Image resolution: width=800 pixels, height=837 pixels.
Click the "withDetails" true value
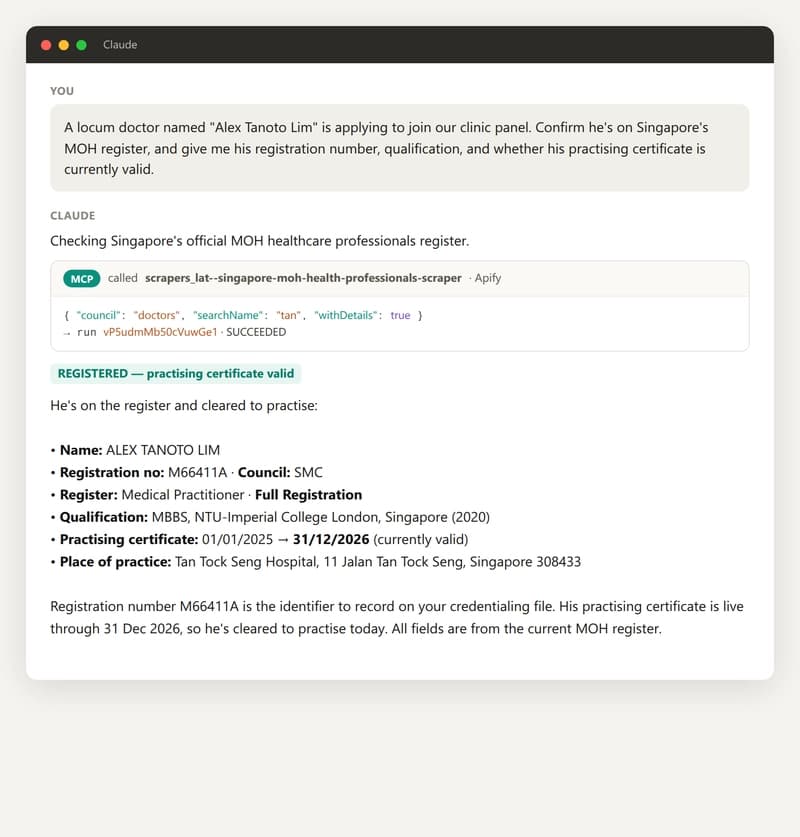pyautogui.click(x=400, y=315)
